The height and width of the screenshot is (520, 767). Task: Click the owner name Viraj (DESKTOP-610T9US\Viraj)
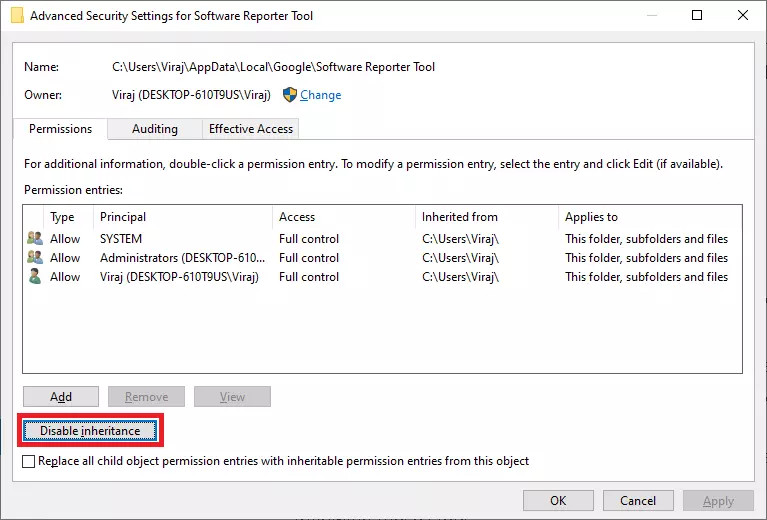[191, 95]
